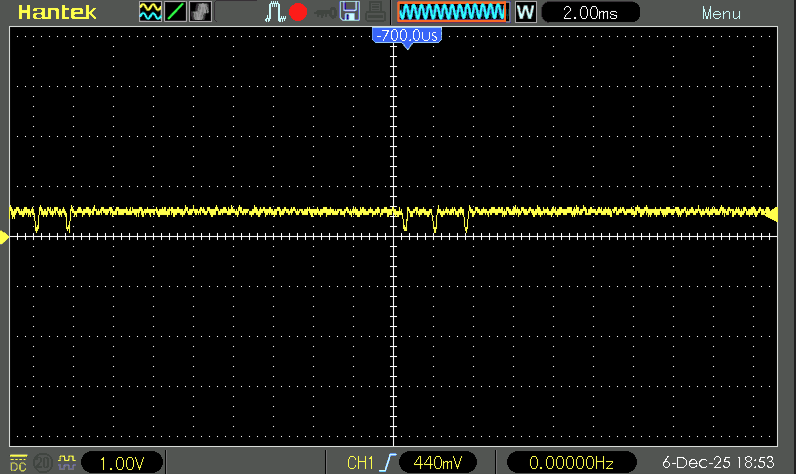Screen dimensions: 796x474
Task: Click the floppy disk save icon
Action: (x=350, y=13)
